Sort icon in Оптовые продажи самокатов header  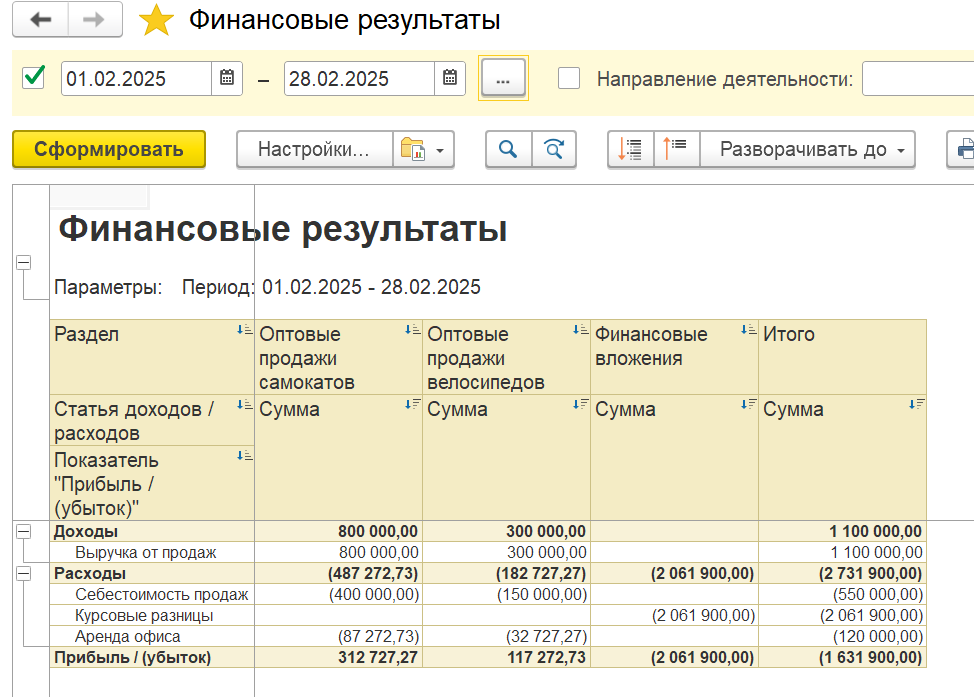(412, 330)
